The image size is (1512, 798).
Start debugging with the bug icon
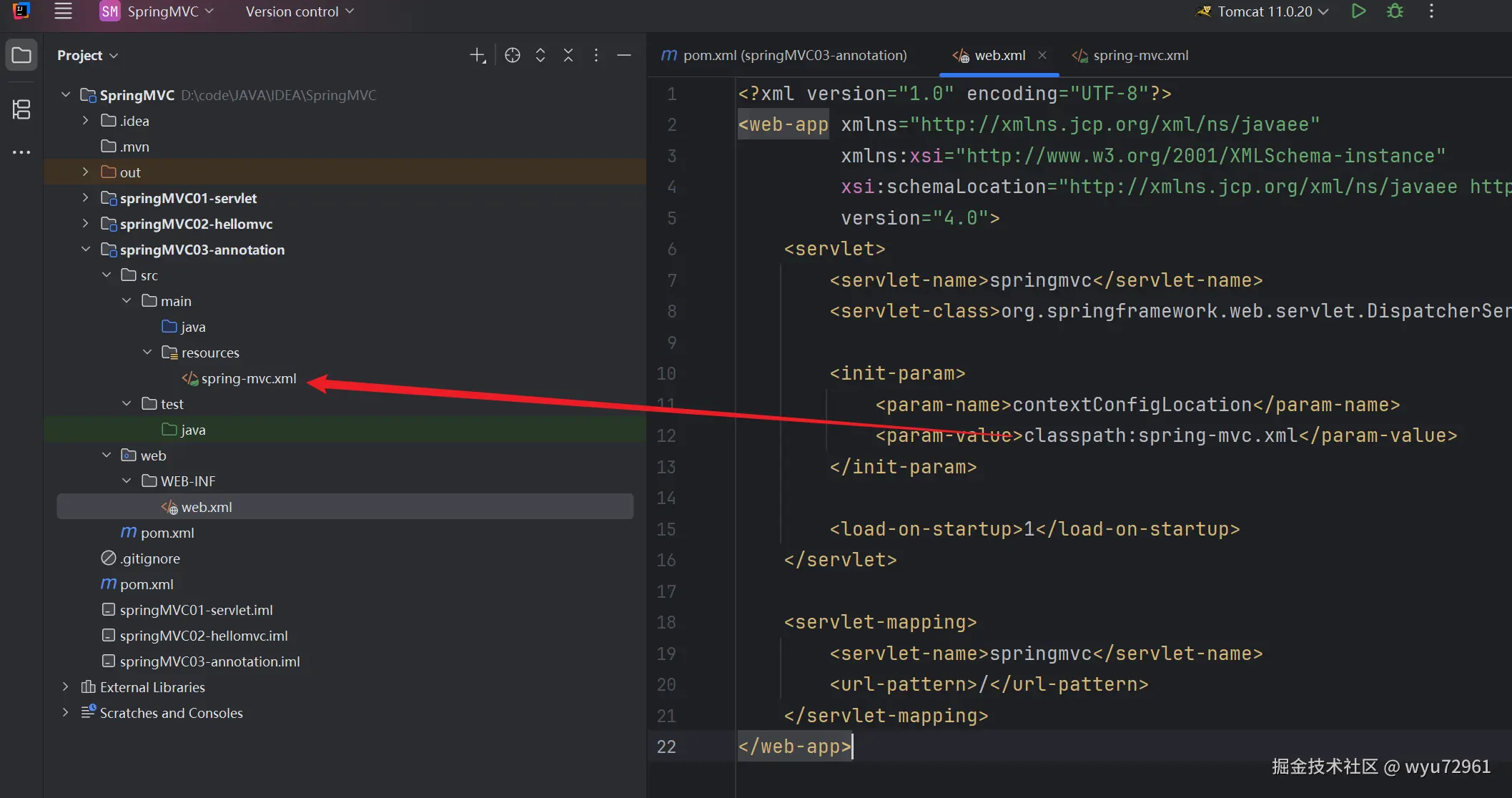1395,11
